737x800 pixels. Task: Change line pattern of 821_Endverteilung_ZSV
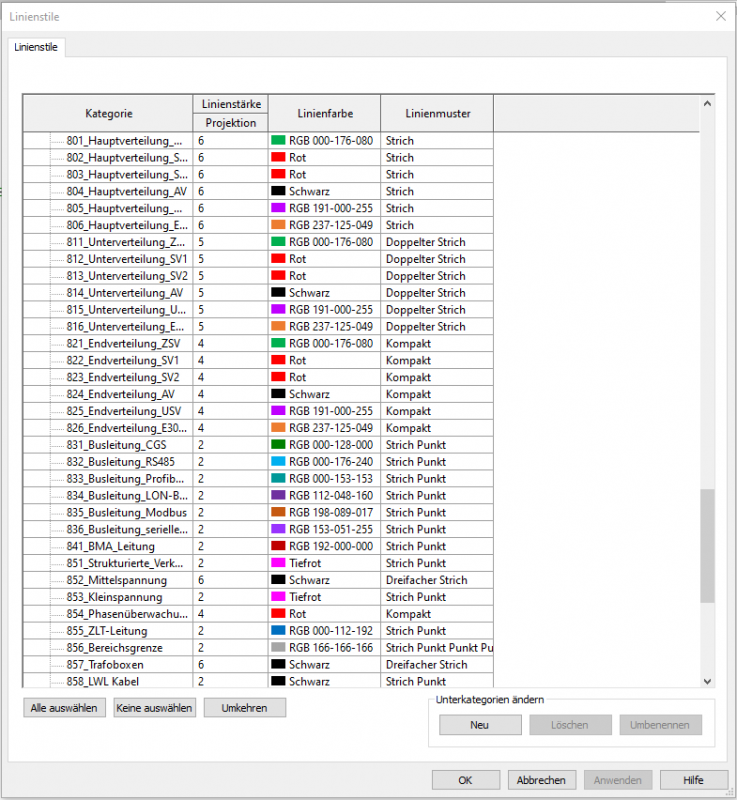[x=438, y=344]
